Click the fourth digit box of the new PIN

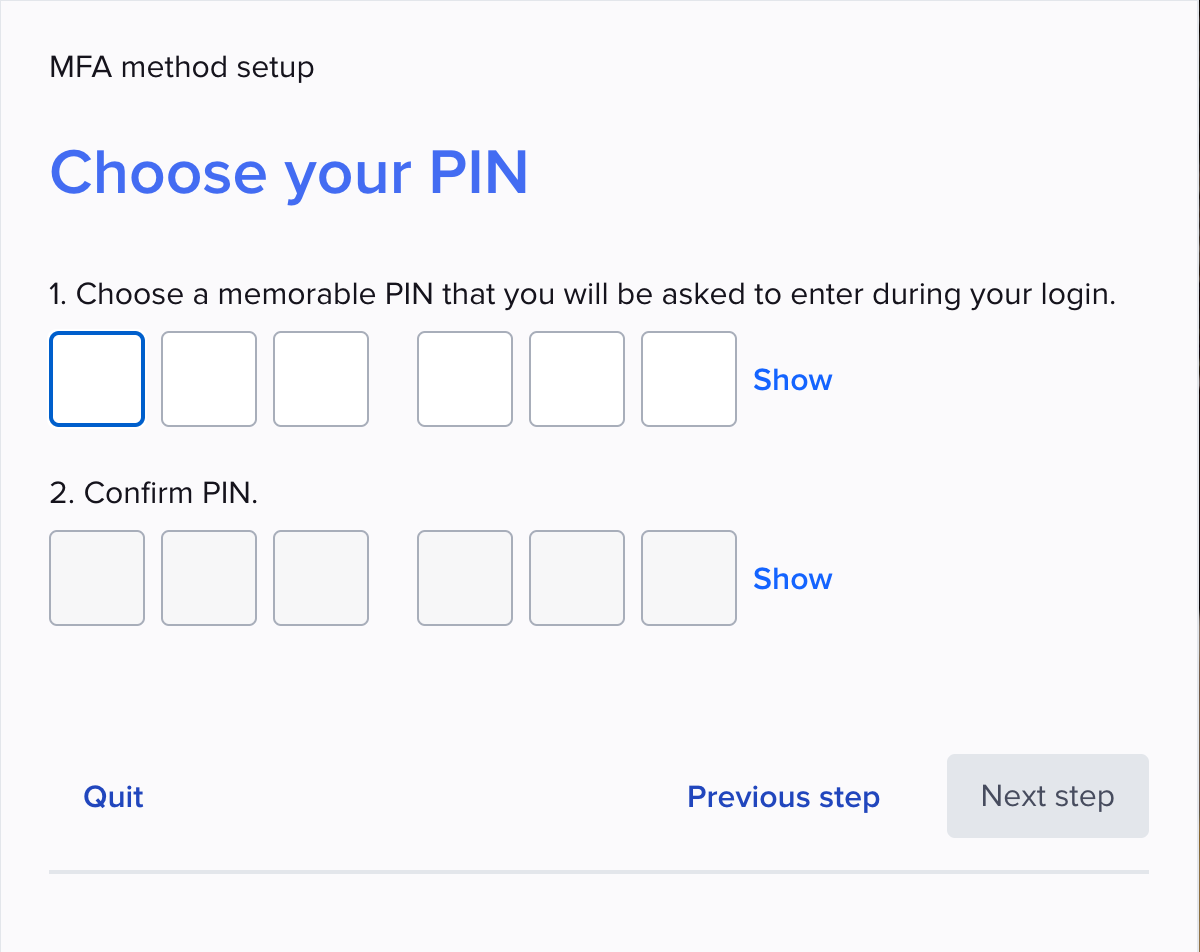(x=465, y=379)
